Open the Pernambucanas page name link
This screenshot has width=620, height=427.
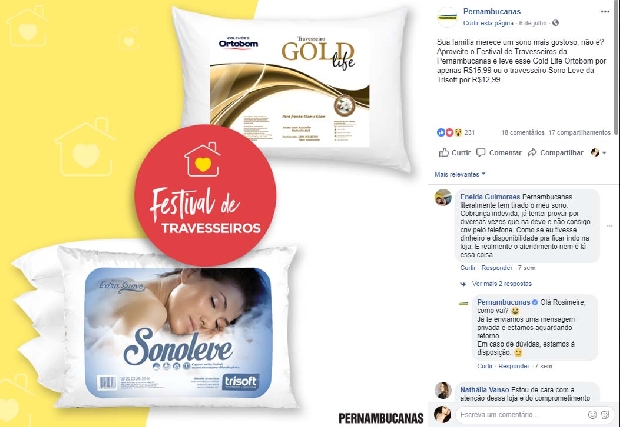pos(492,11)
